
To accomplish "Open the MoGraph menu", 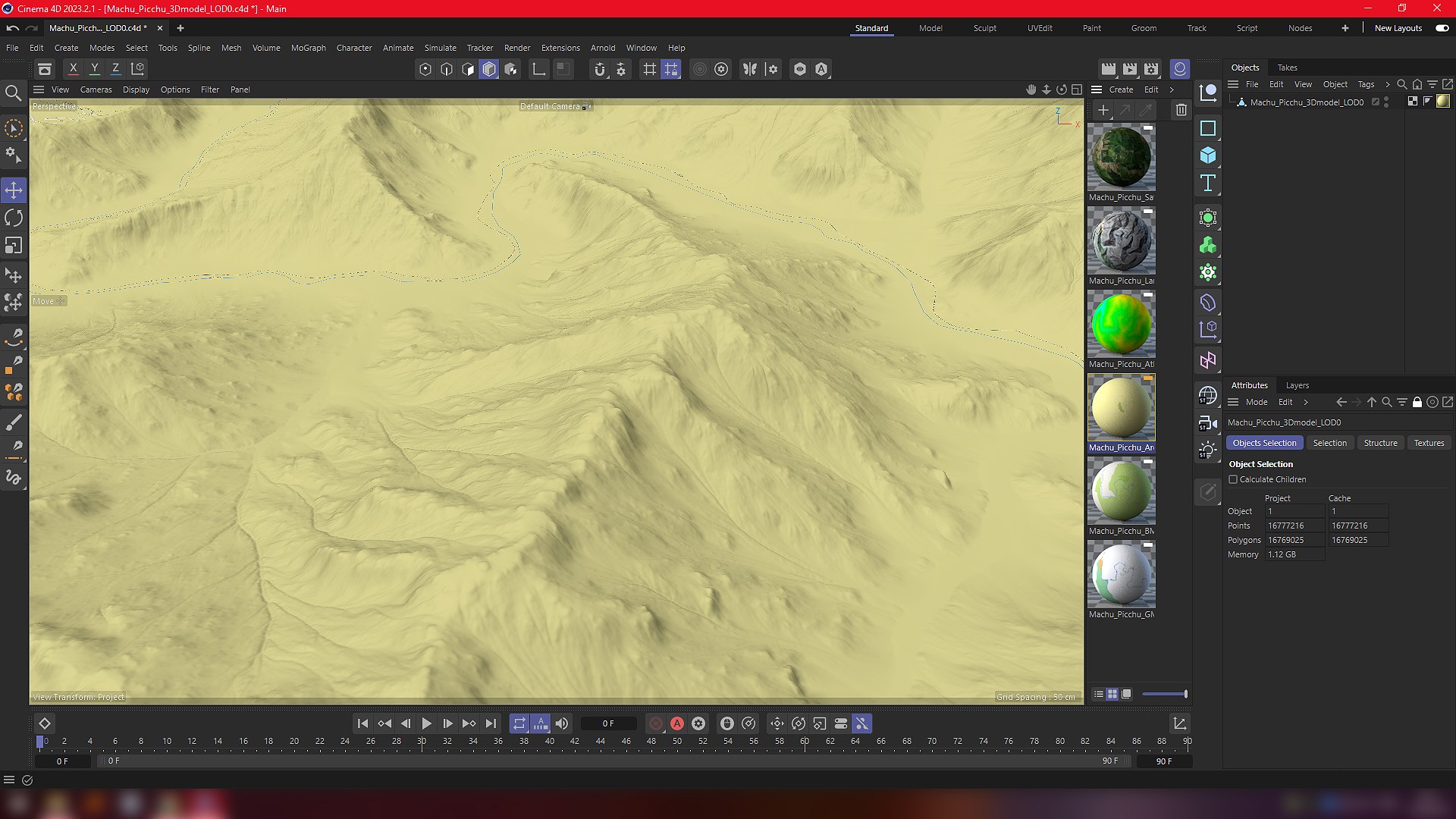I will 308,48.
